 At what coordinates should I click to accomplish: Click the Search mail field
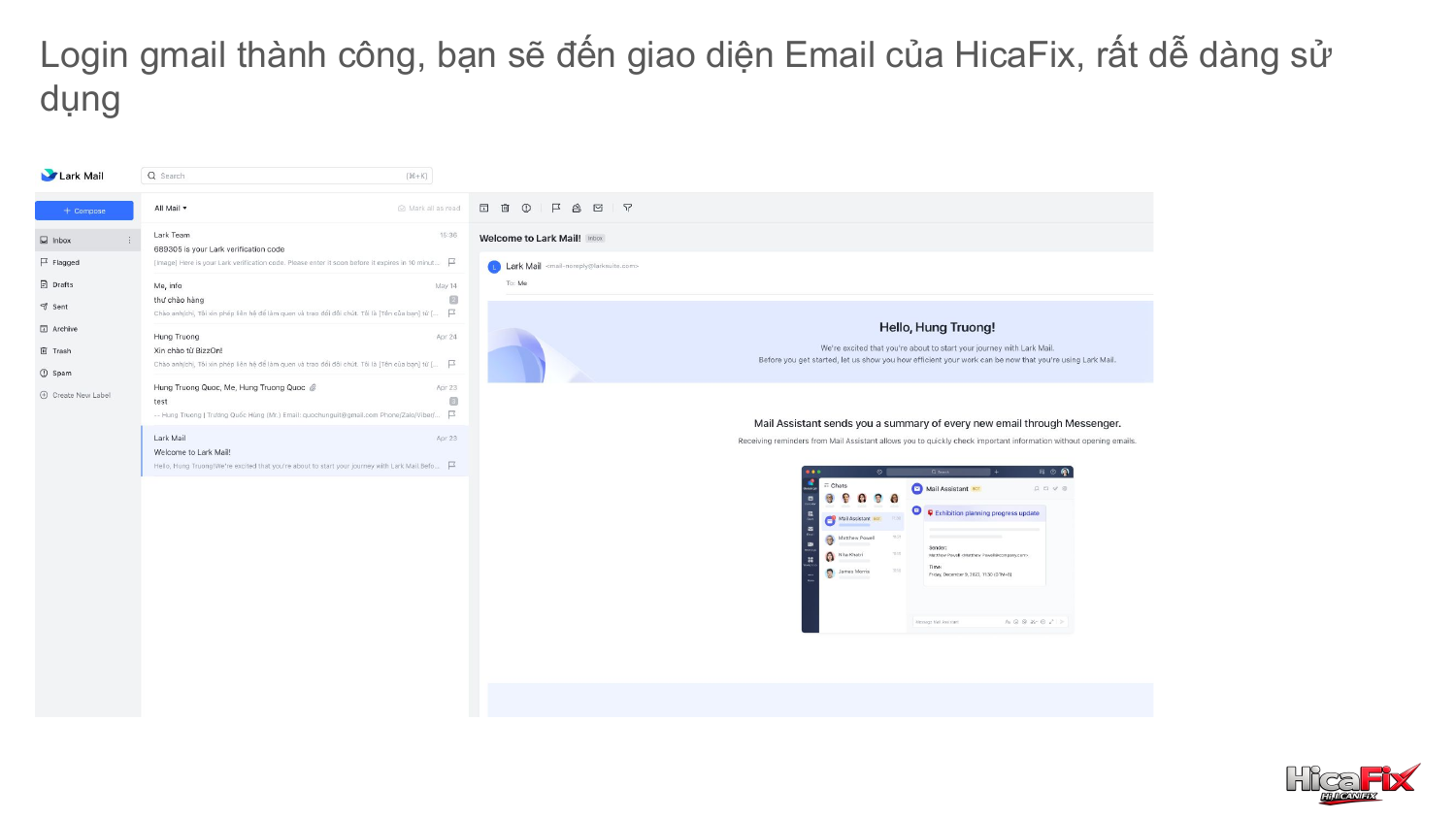(286, 176)
